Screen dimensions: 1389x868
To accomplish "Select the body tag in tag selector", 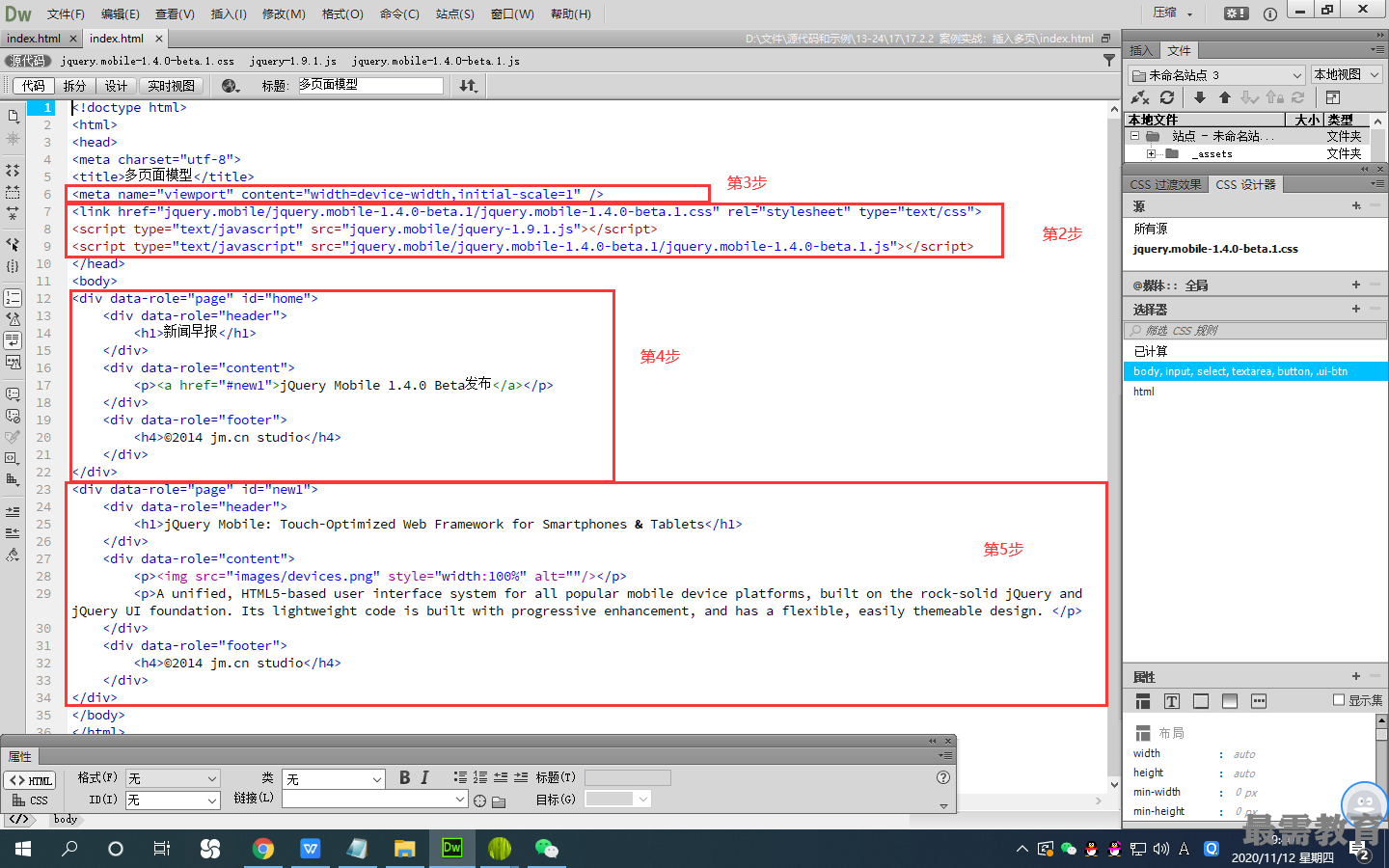I will tap(66, 819).
